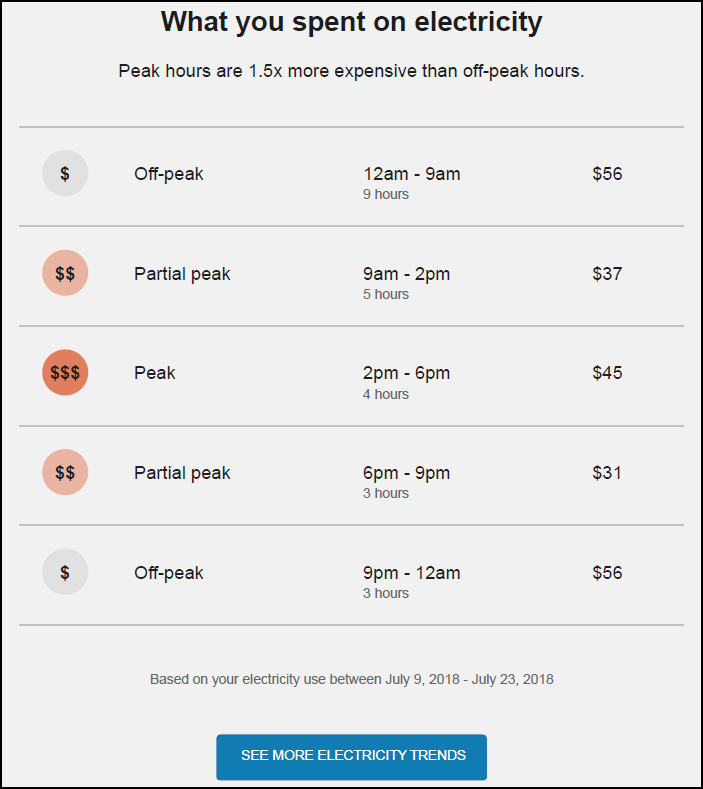Click the Partial peak label for 9am - 2pm

tap(182, 274)
